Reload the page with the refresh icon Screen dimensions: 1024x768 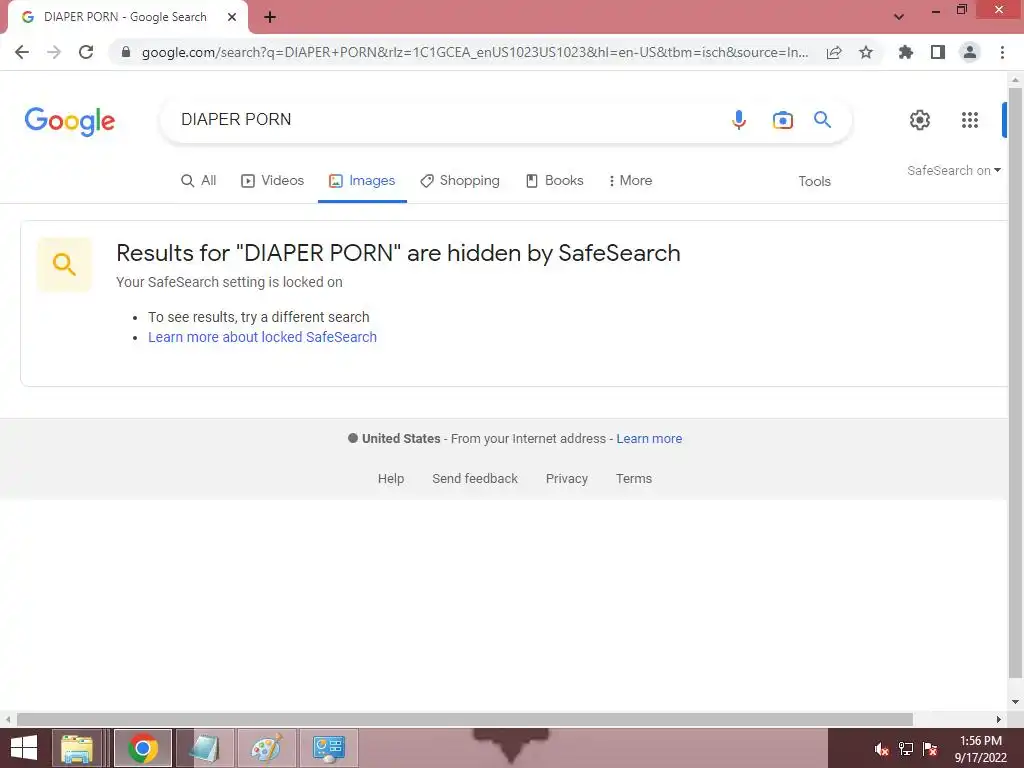86,52
